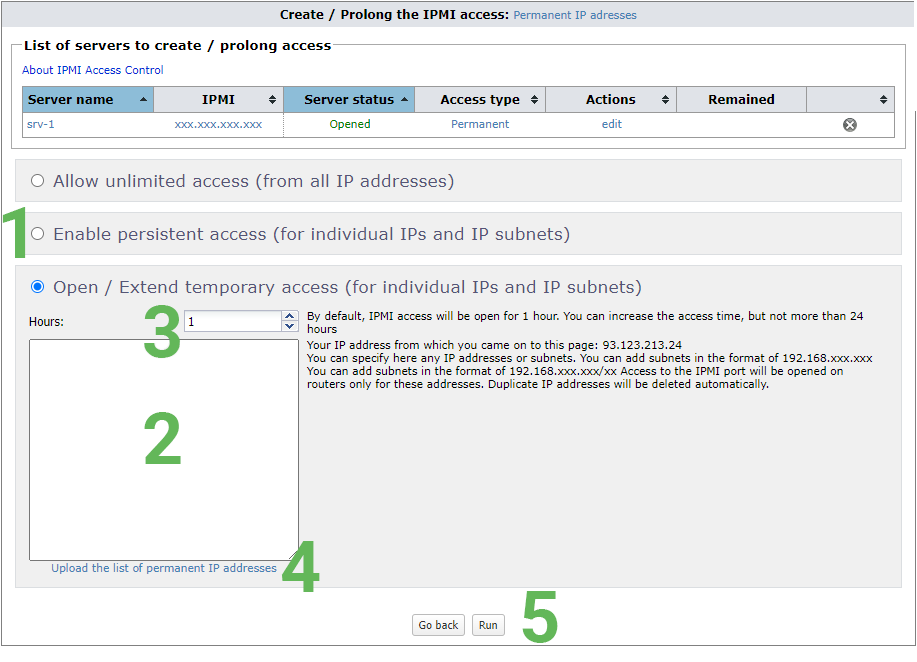Click the Allow unlimited access label text

coord(253,181)
